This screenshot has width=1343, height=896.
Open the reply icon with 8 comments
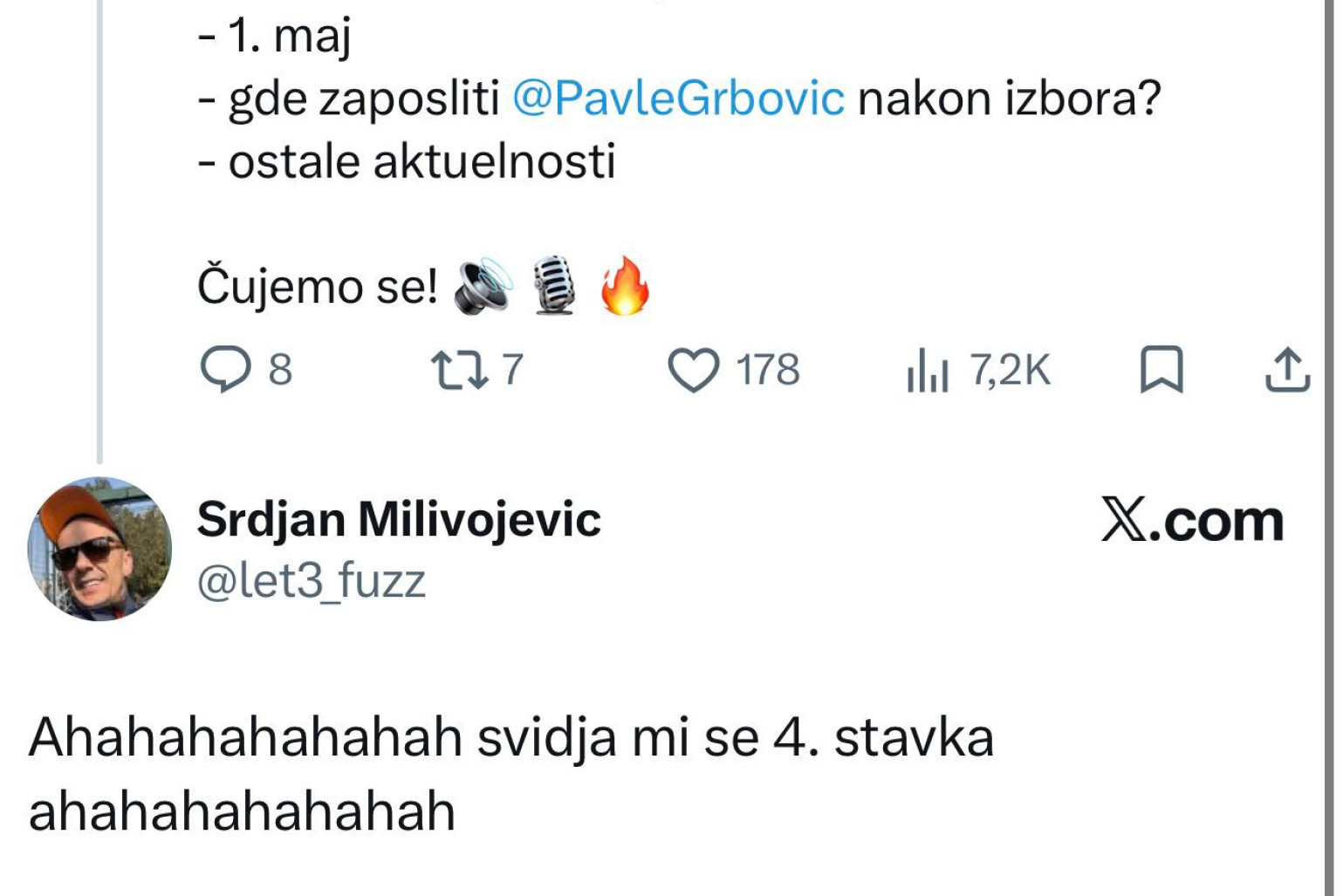click(x=225, y=370)
